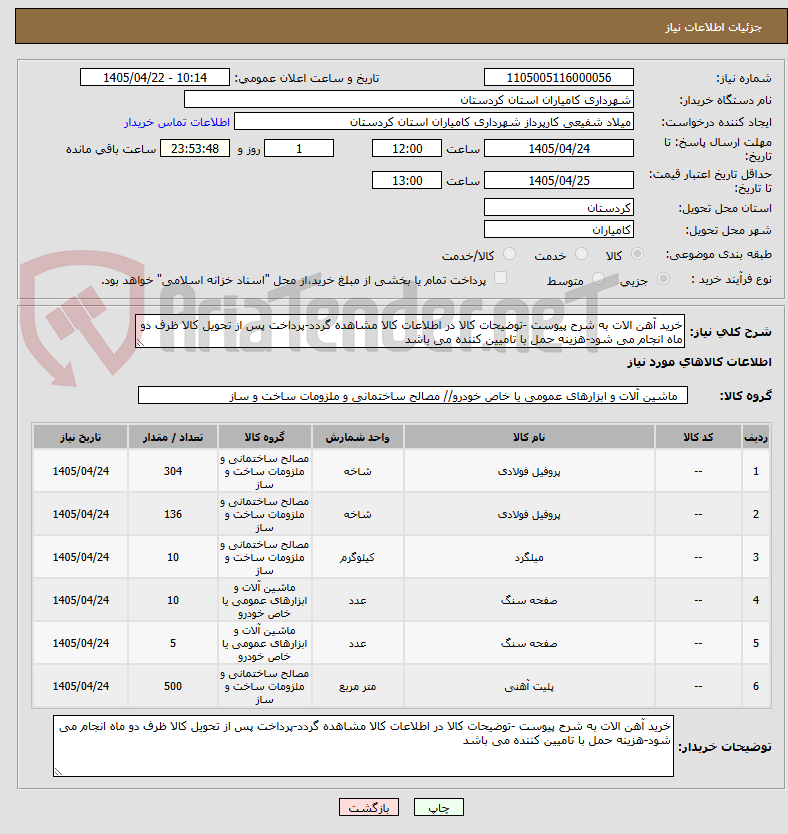This screenshot has width=788, height=834.
Task: Click the resize handle of buyer notes box
Action: coord(58,772)
